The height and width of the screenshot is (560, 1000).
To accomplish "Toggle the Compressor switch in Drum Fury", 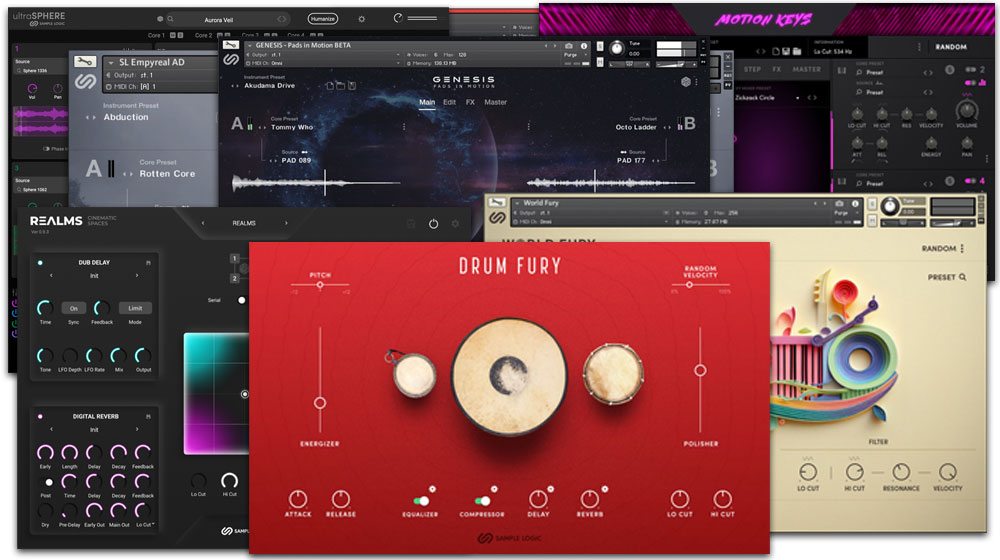I will [x=482, y=501].
